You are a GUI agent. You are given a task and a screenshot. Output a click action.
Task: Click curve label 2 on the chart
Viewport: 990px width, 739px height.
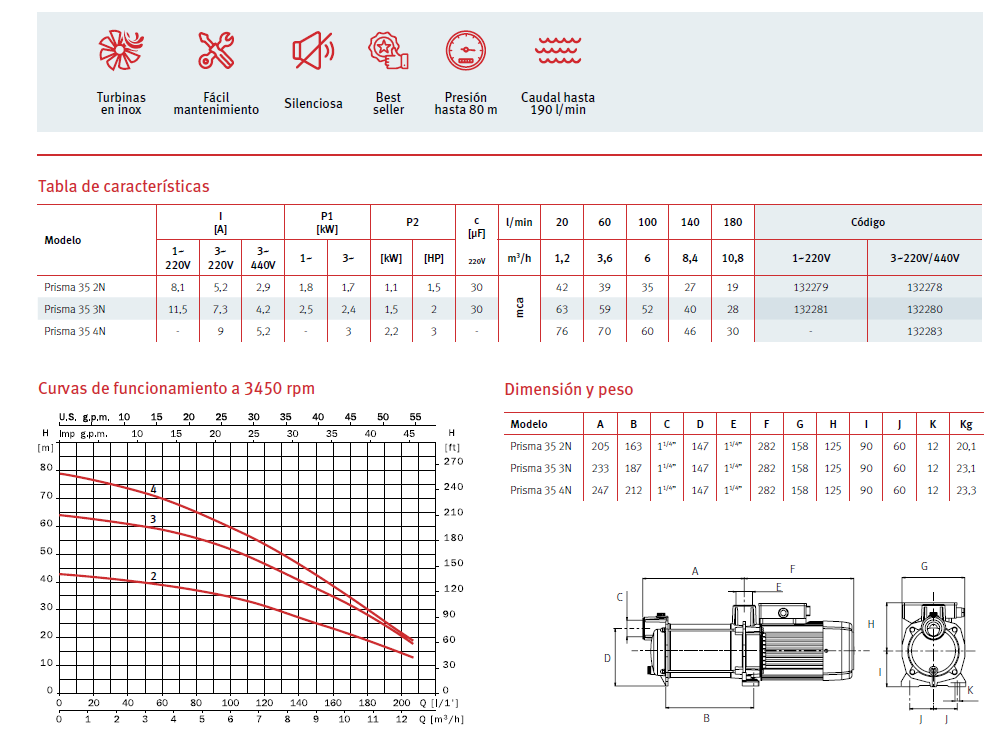point(153,576)
